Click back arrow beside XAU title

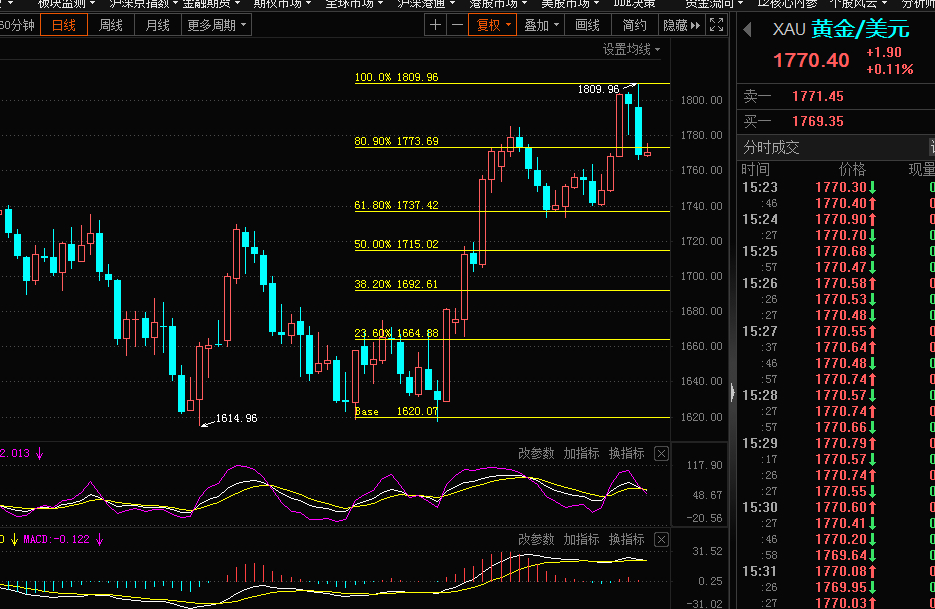[747, 29]
